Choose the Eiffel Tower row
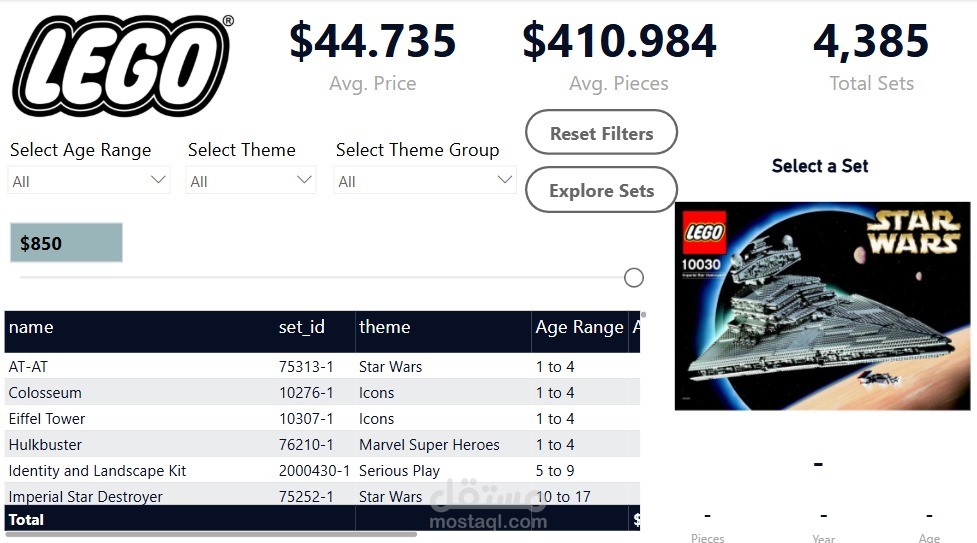This screenshot has height=543, width=977. coord(47,419)
